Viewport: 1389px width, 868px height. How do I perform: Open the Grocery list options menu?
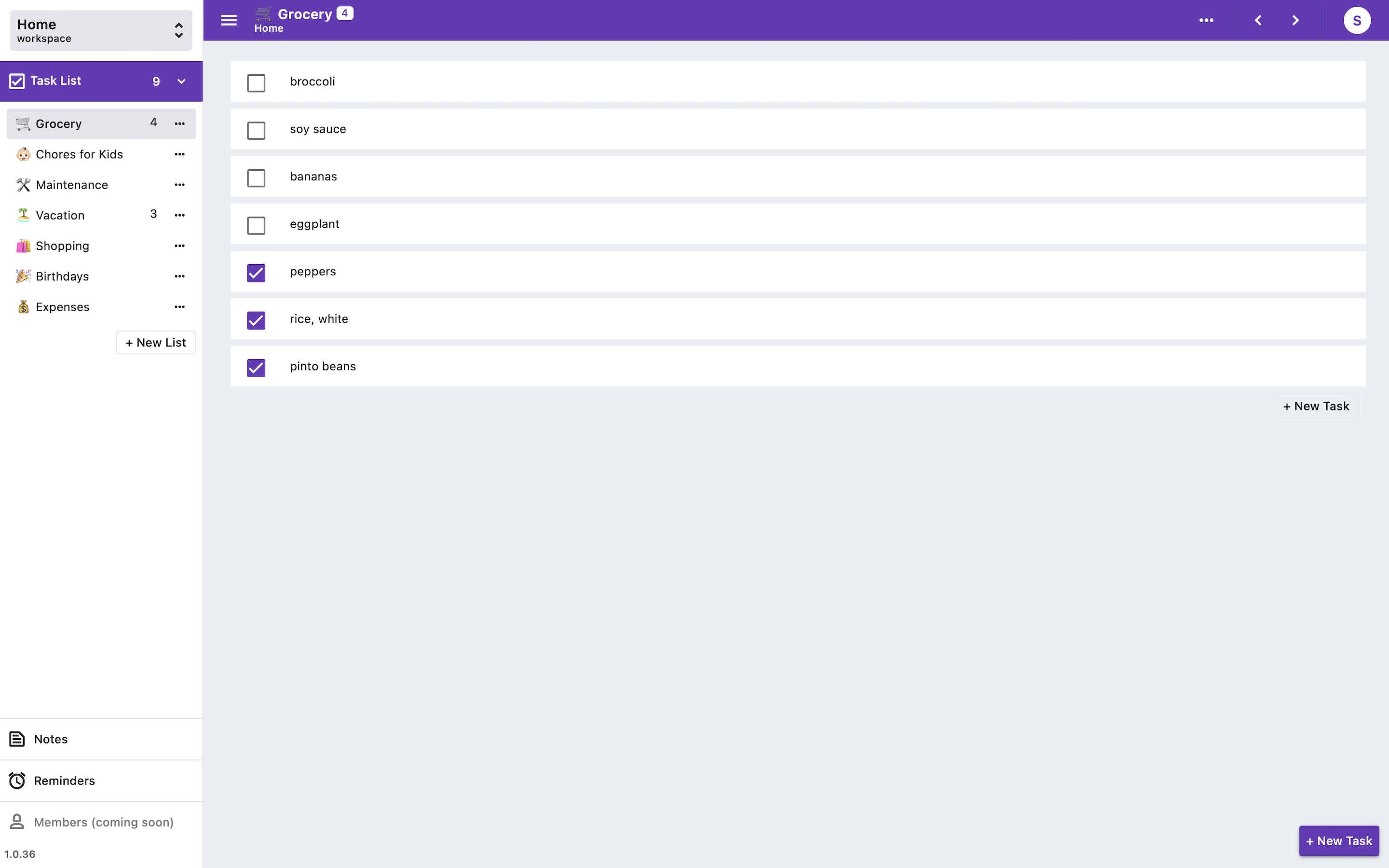pos(179,123)
